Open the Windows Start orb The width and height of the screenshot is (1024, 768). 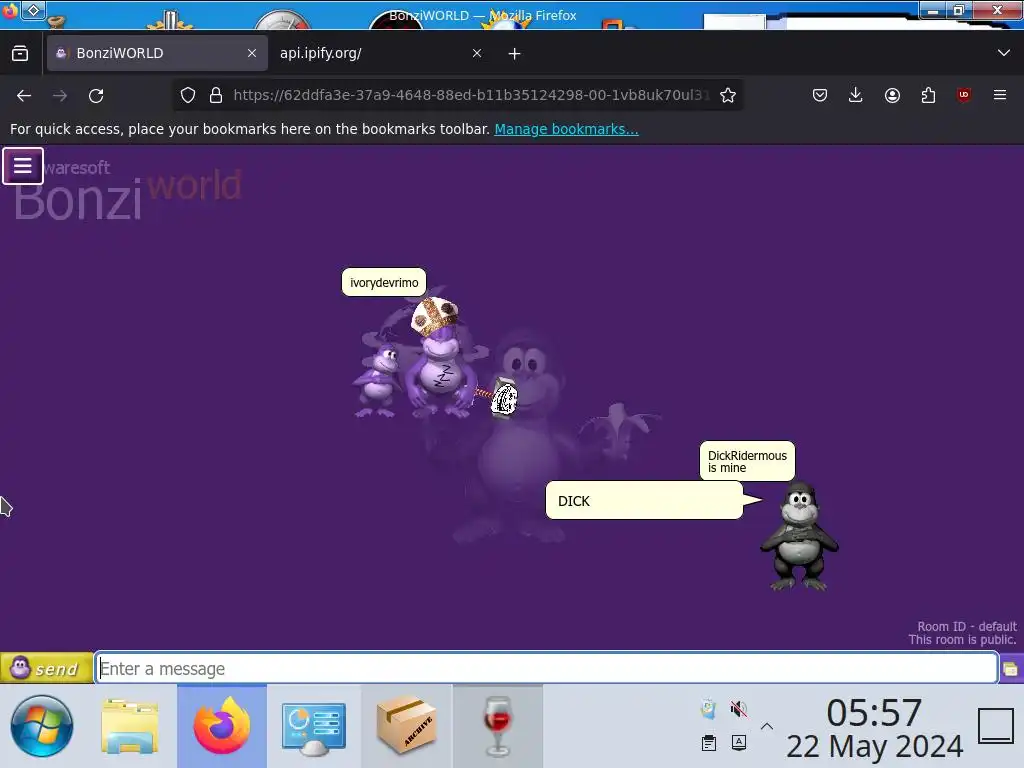coord(42,726)
